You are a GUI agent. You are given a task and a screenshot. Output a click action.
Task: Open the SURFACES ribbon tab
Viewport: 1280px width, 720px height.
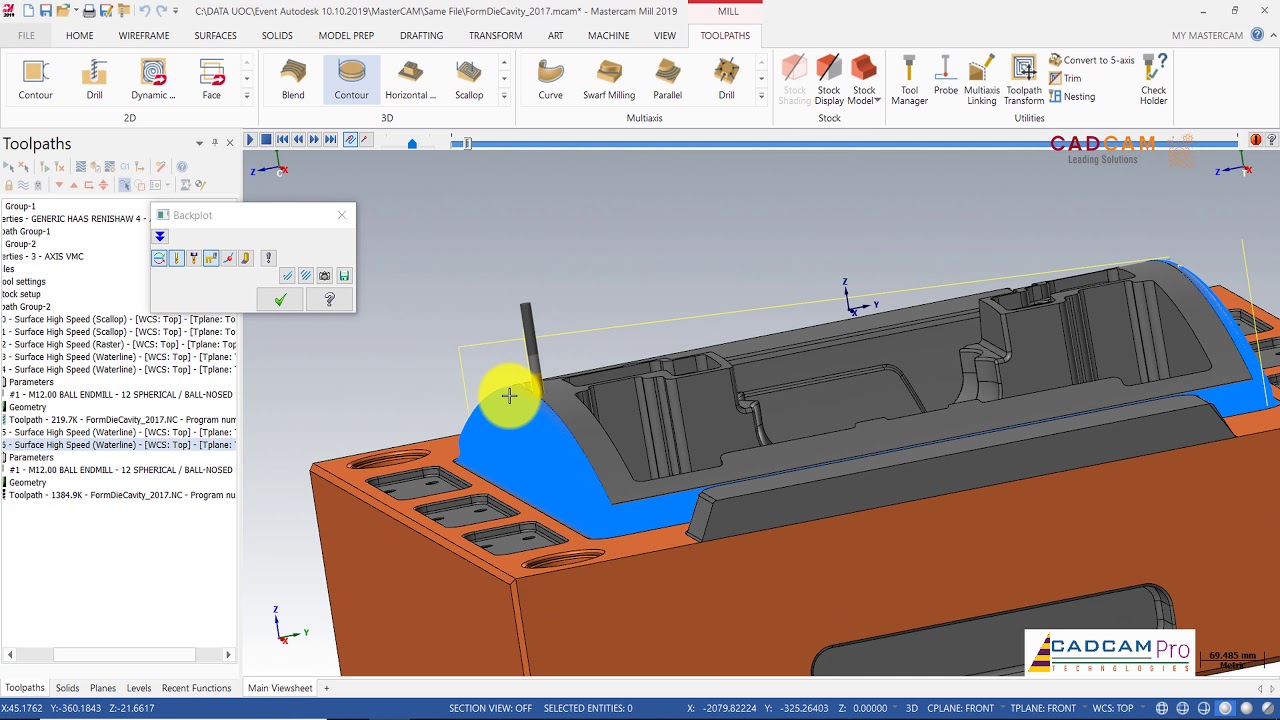215,35
